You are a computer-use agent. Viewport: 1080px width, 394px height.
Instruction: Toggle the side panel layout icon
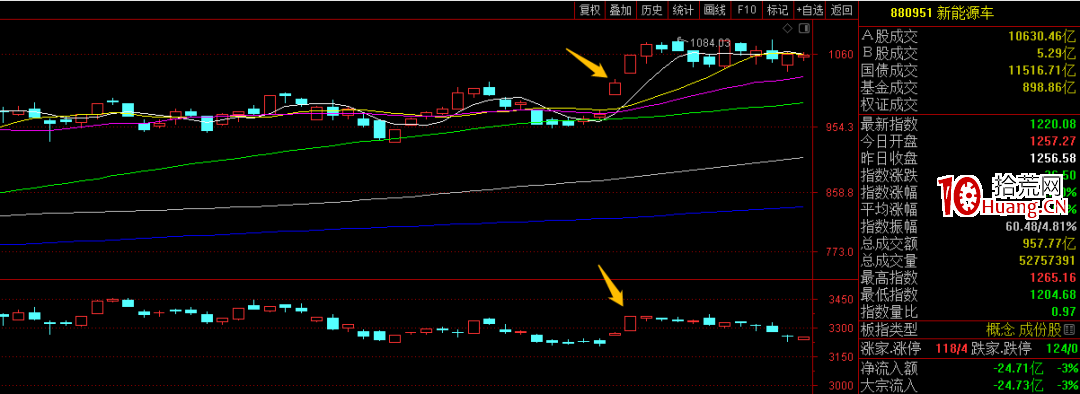803,29
